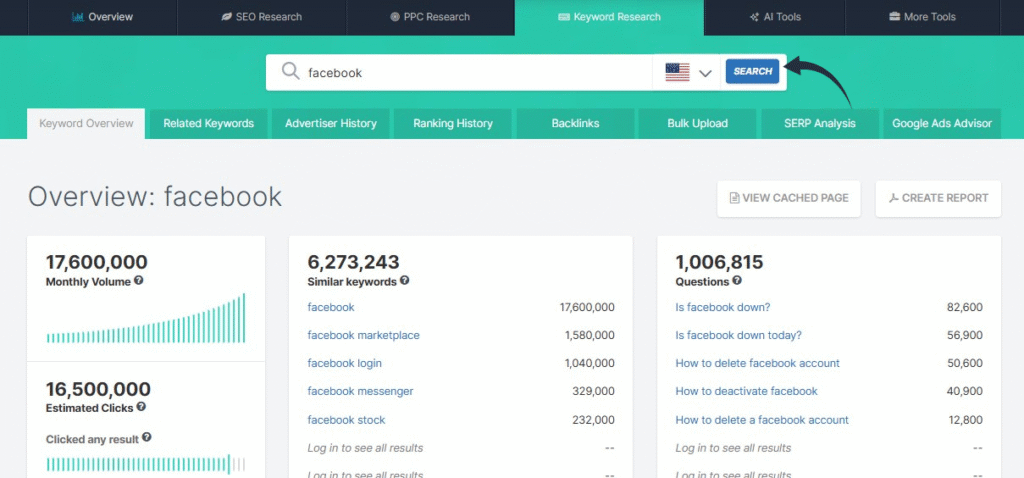Screen dimensions: 1024x478
Task: Click the help icon beside Questions
Action: pos(737,281)
